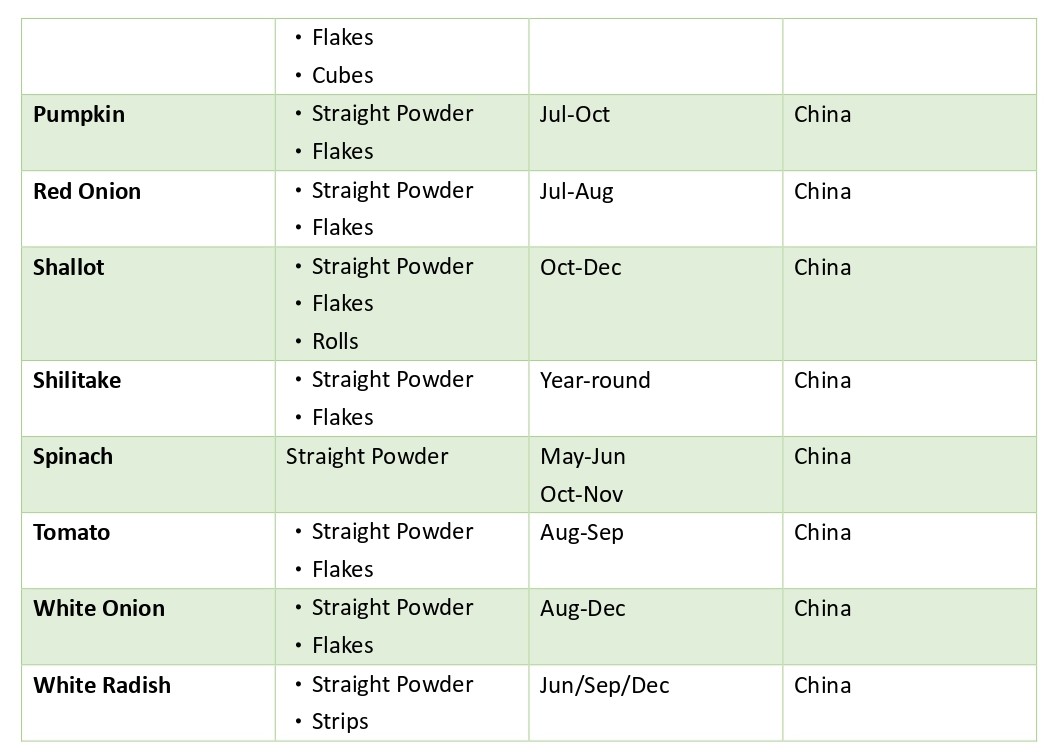Click the White Onion label
Image resolution: width=1055 pixels, height=756 pixels.
point(99,608)
